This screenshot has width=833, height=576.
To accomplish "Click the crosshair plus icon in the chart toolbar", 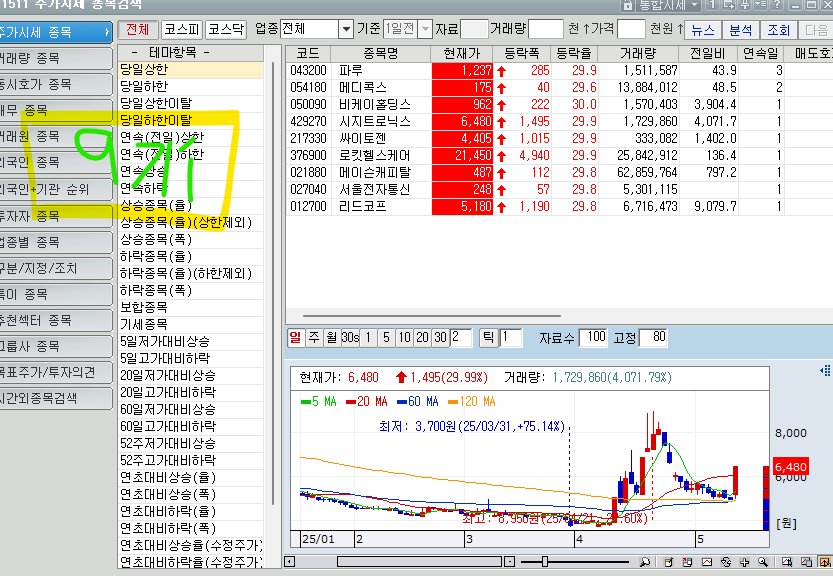I will (x=745, y=562).
